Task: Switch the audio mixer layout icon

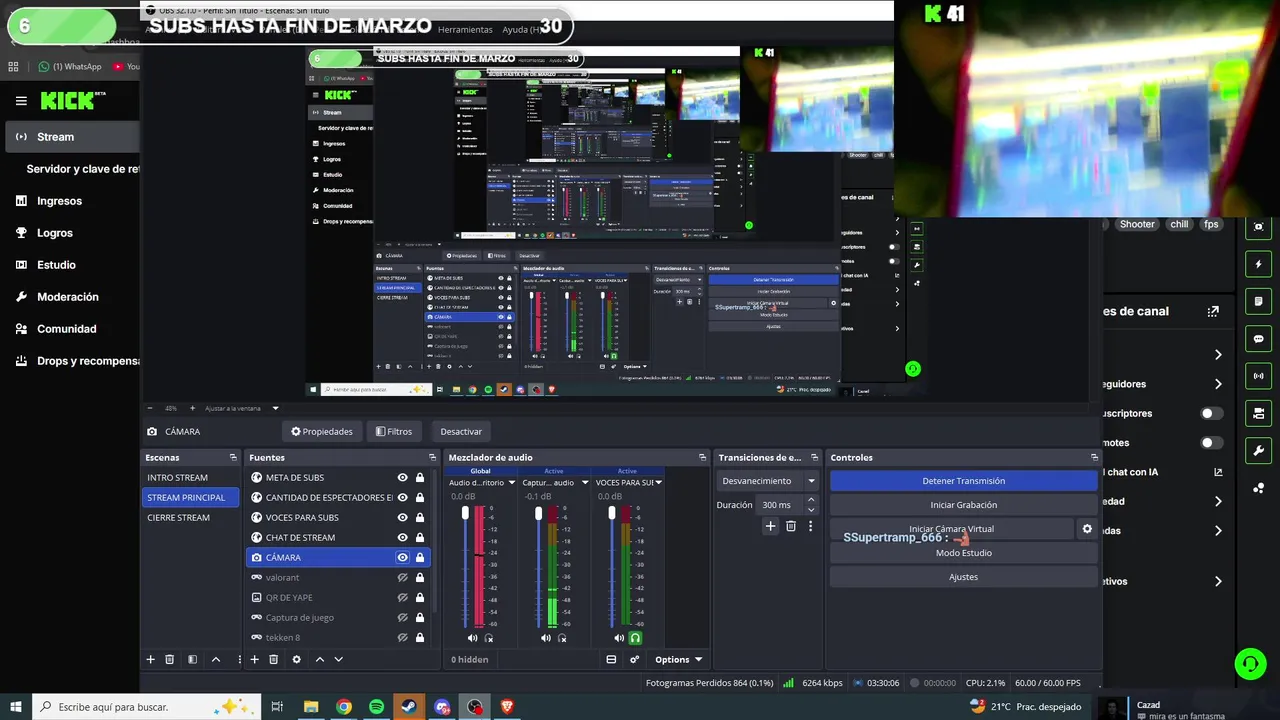Action: (611, 659)
